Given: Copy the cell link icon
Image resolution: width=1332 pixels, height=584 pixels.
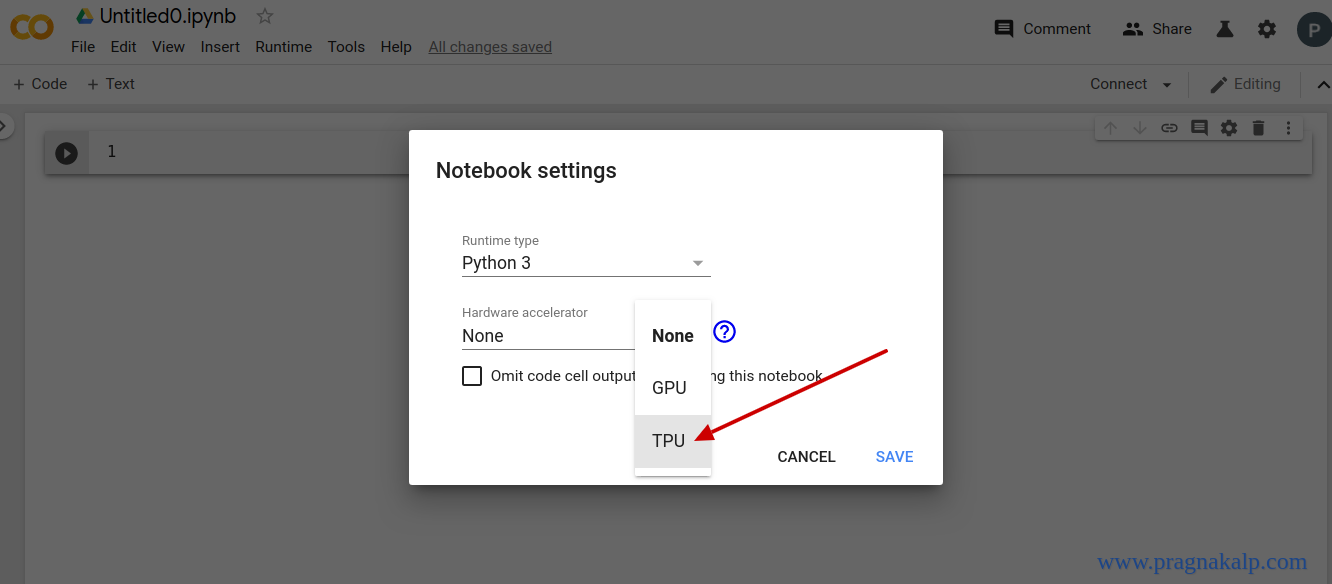Looking at the screenshot, I should point(1169,128).
